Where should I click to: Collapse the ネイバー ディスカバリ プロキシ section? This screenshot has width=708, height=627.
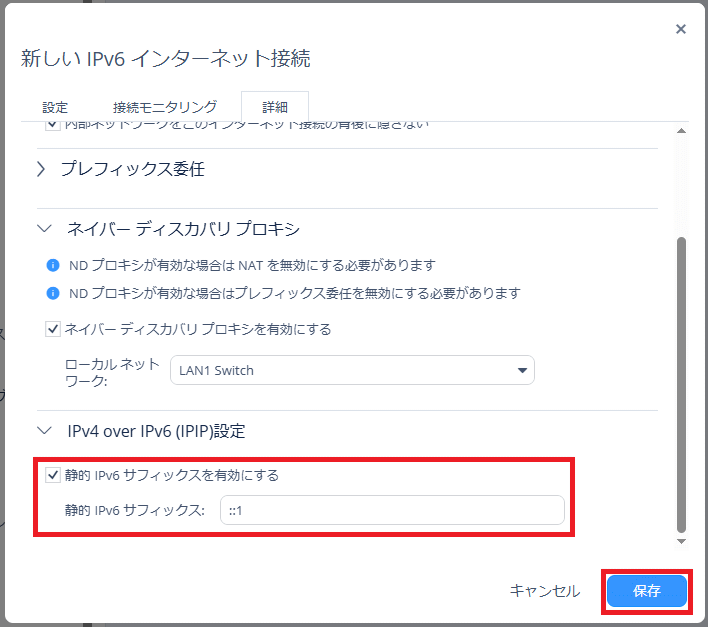point(42,229)
